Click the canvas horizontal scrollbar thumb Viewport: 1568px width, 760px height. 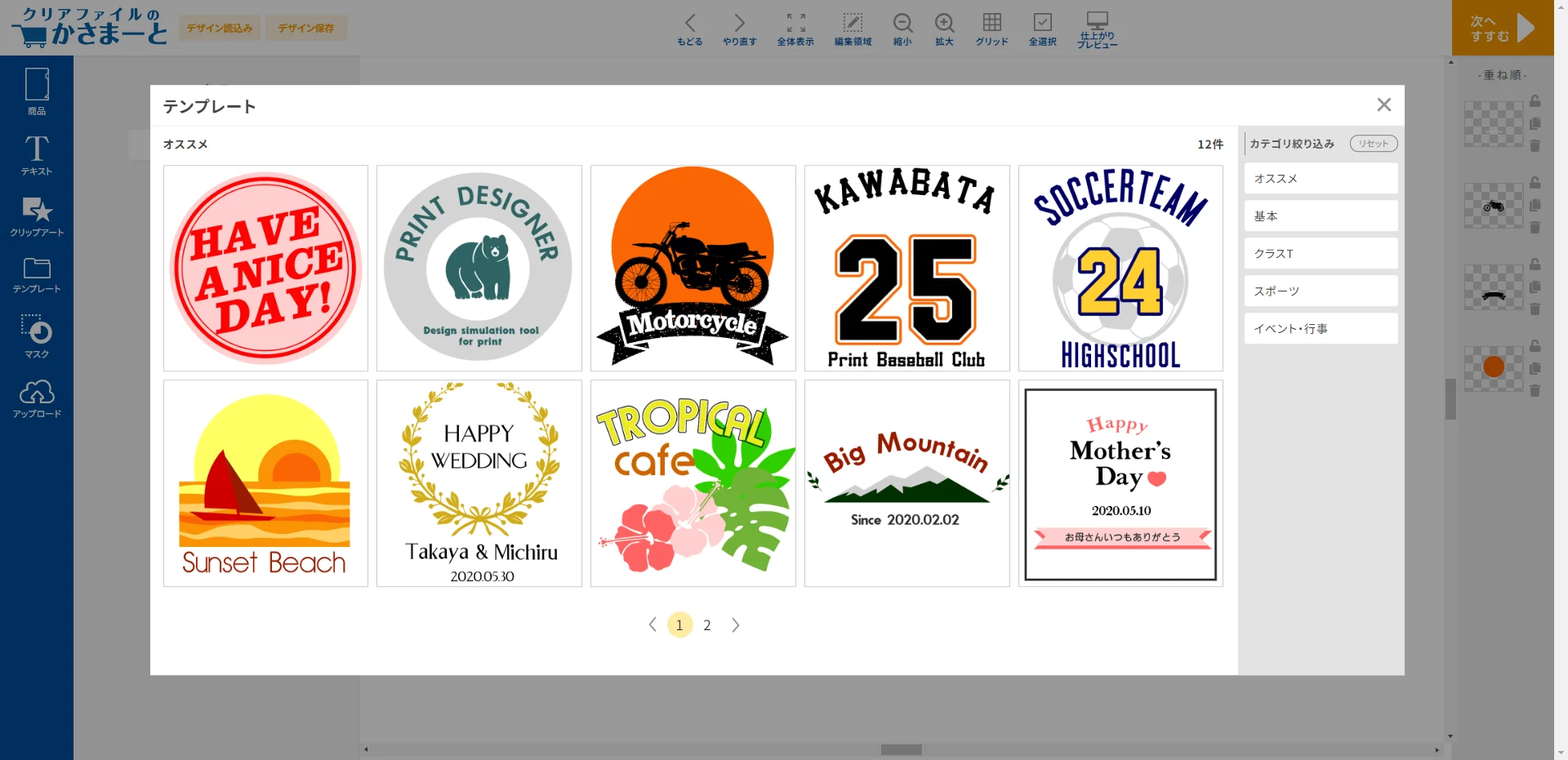click(901, 749)
